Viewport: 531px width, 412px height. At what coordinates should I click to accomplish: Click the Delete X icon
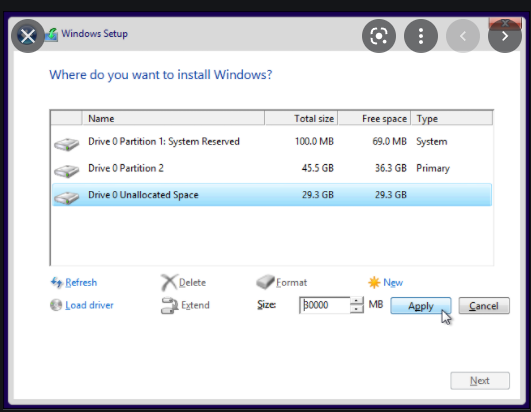coord(169,282)
